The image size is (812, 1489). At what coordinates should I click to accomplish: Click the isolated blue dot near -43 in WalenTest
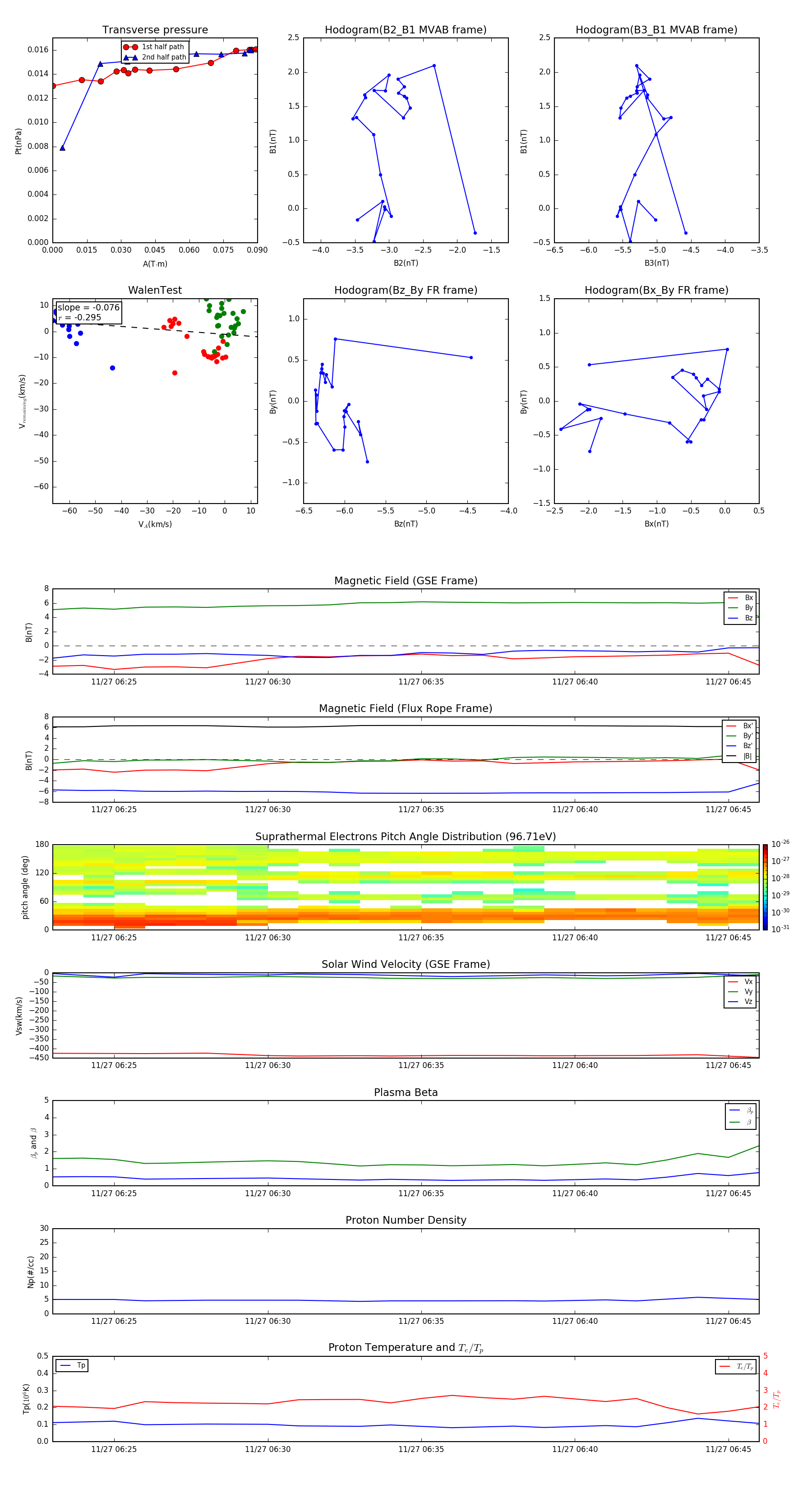[112, 368]
